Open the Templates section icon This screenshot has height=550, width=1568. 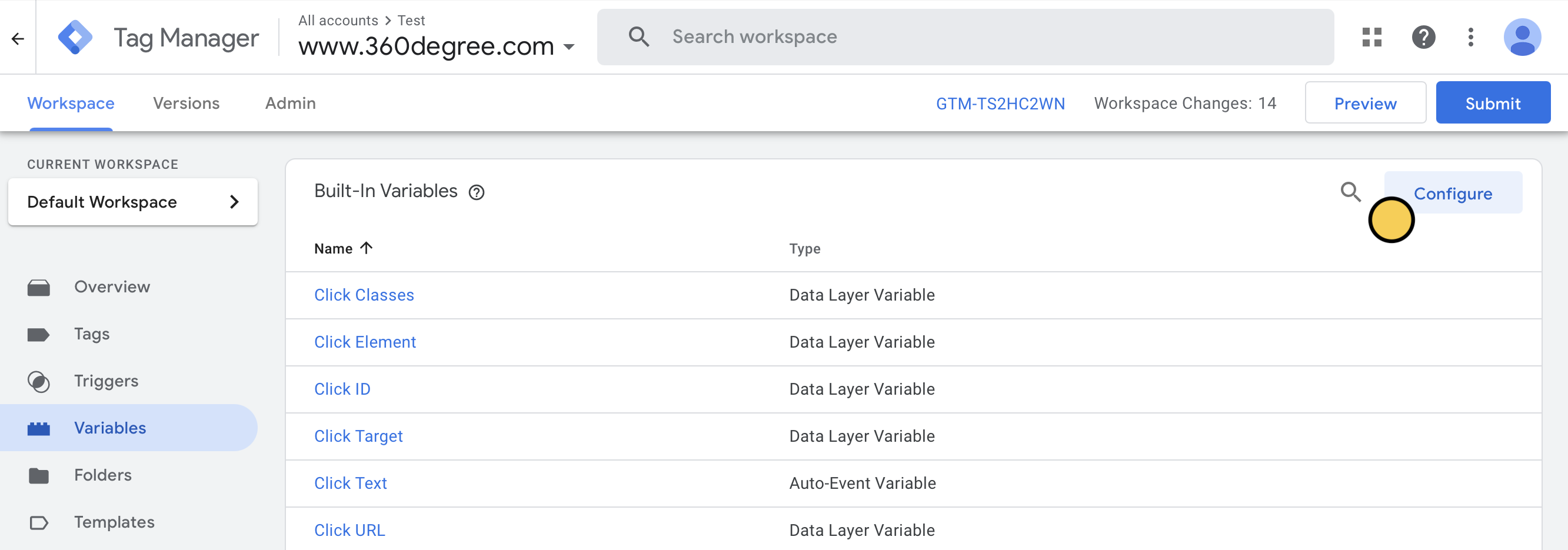click(39, 521)
